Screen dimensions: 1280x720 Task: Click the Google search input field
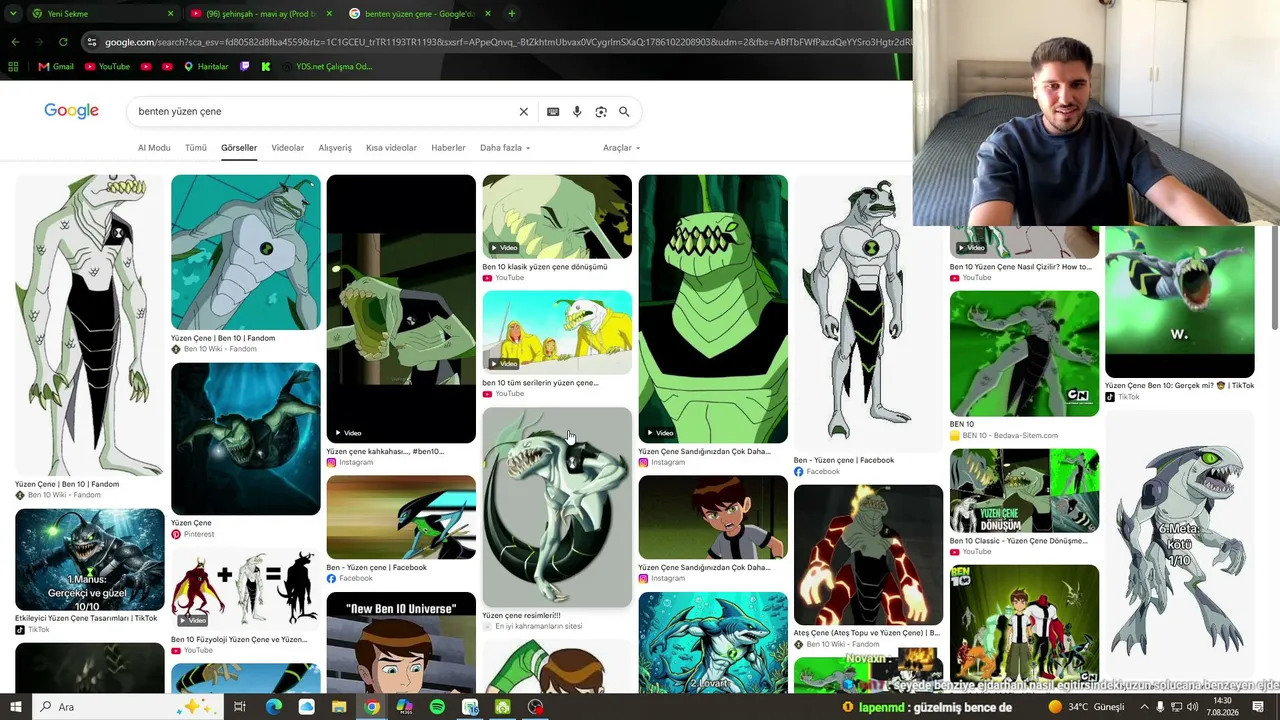pyautogui.click(x=325, y=112)
